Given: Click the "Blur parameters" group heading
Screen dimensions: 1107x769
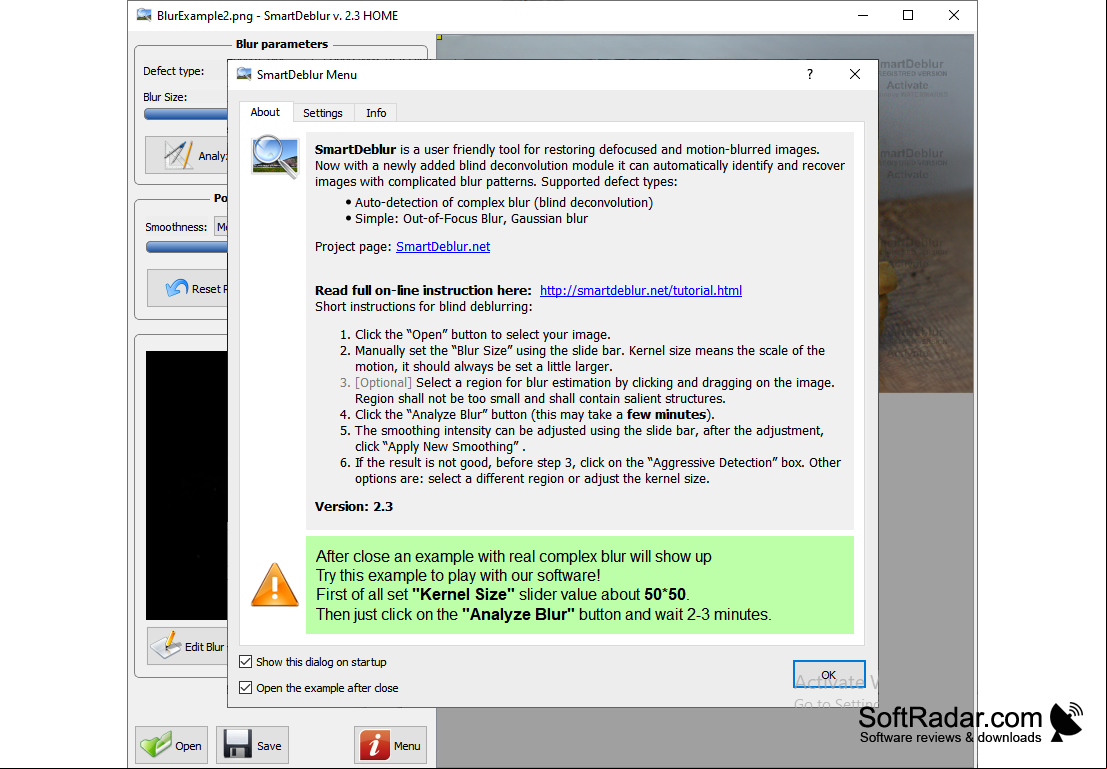Looking at the screenshot, I should [282, 44].
